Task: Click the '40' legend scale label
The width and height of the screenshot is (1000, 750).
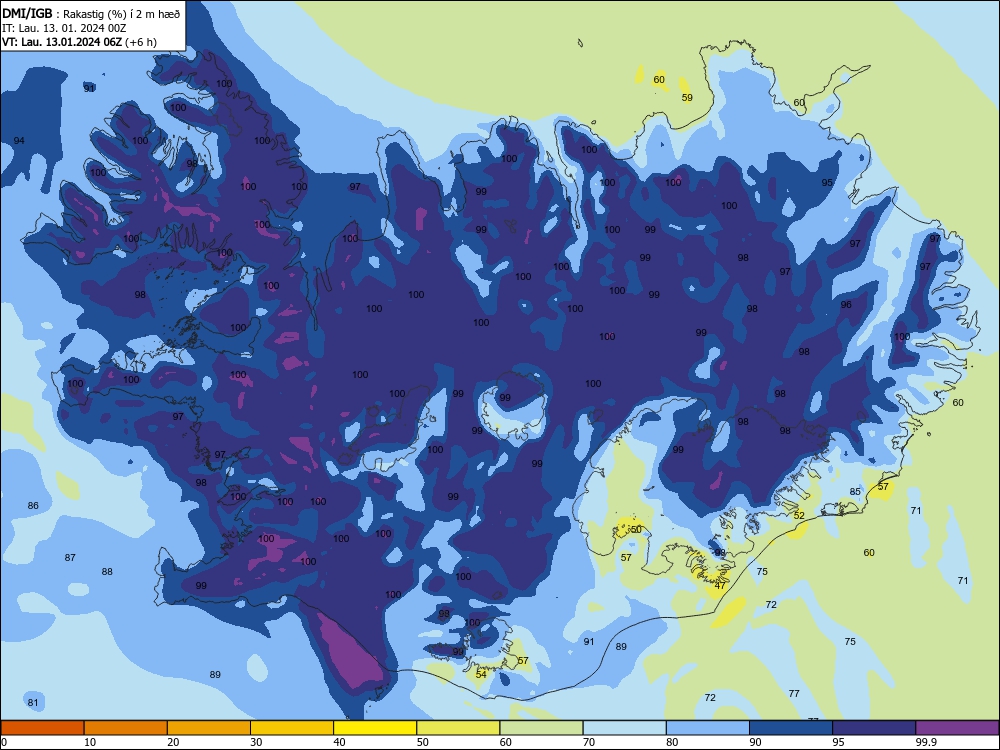Action: coord(339,742)
